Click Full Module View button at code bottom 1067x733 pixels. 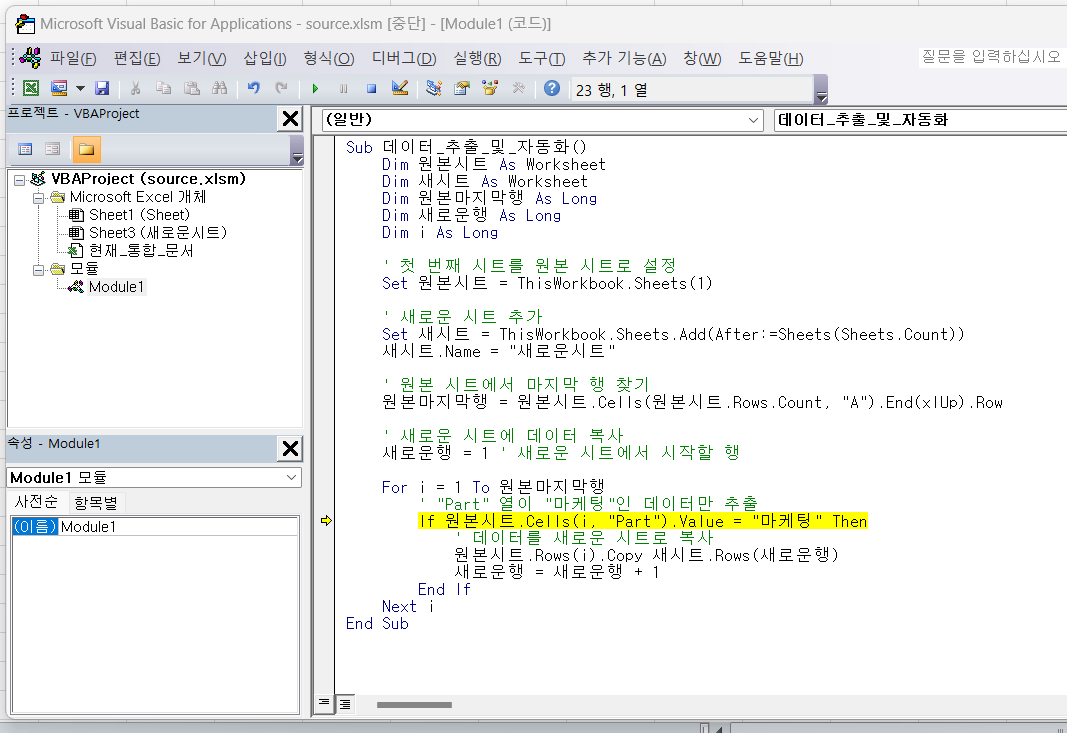point(346,704)
